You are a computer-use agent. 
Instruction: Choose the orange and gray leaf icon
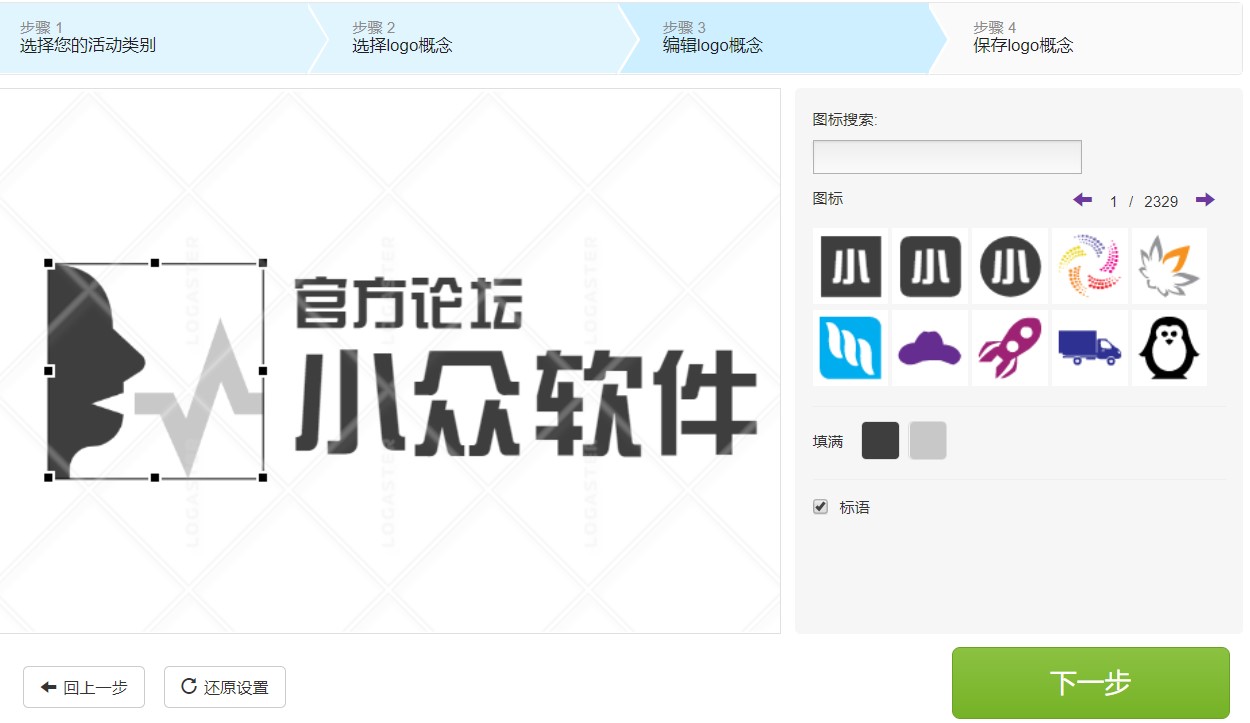[x=1169, y=266]
